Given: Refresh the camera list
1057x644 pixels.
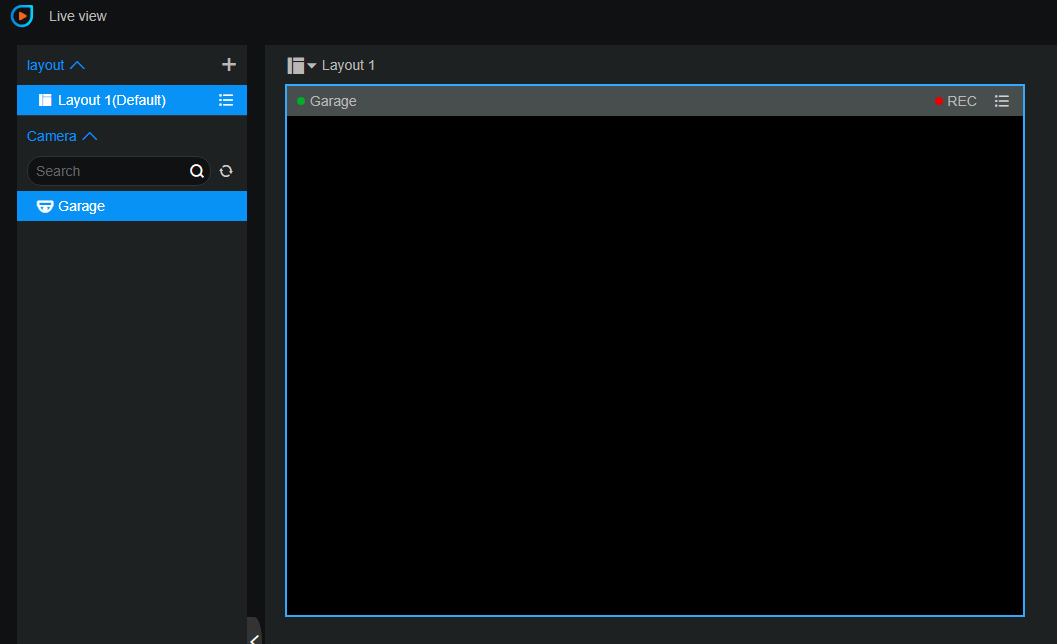Looking at the screenshot, I should [226, 171].
